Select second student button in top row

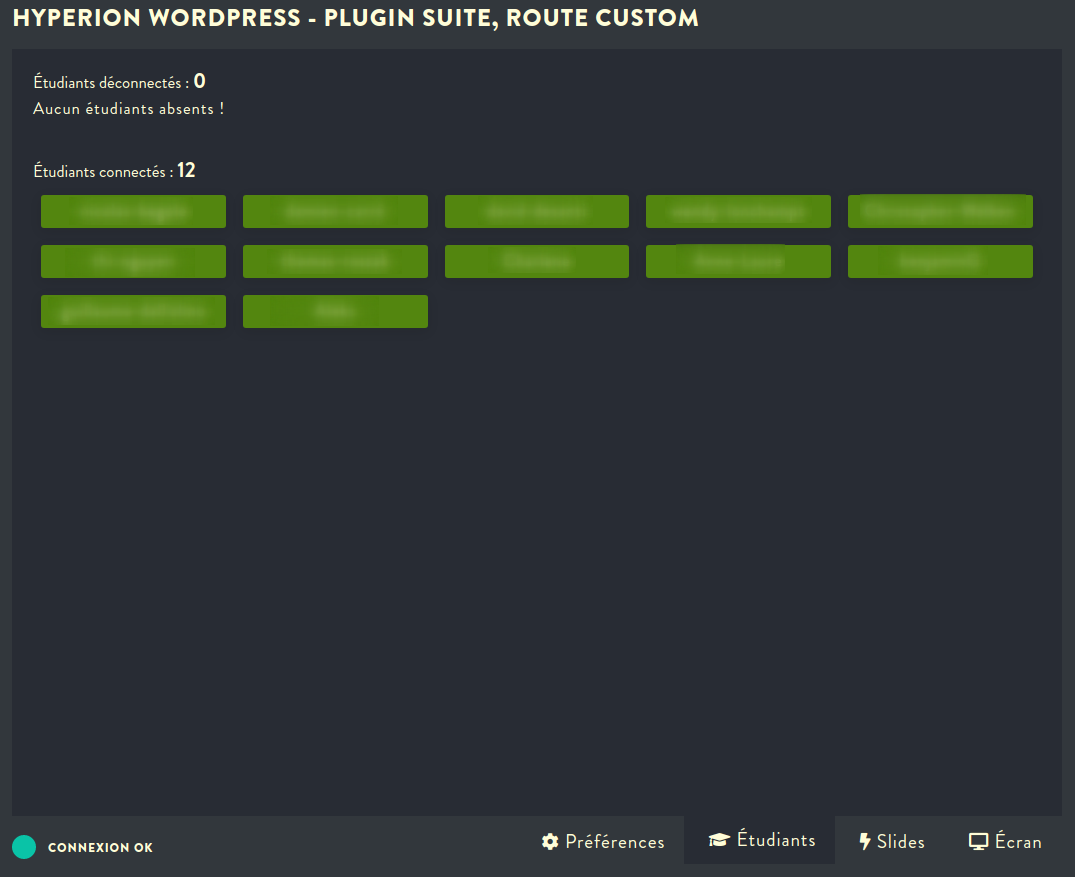tap(335, 211)
